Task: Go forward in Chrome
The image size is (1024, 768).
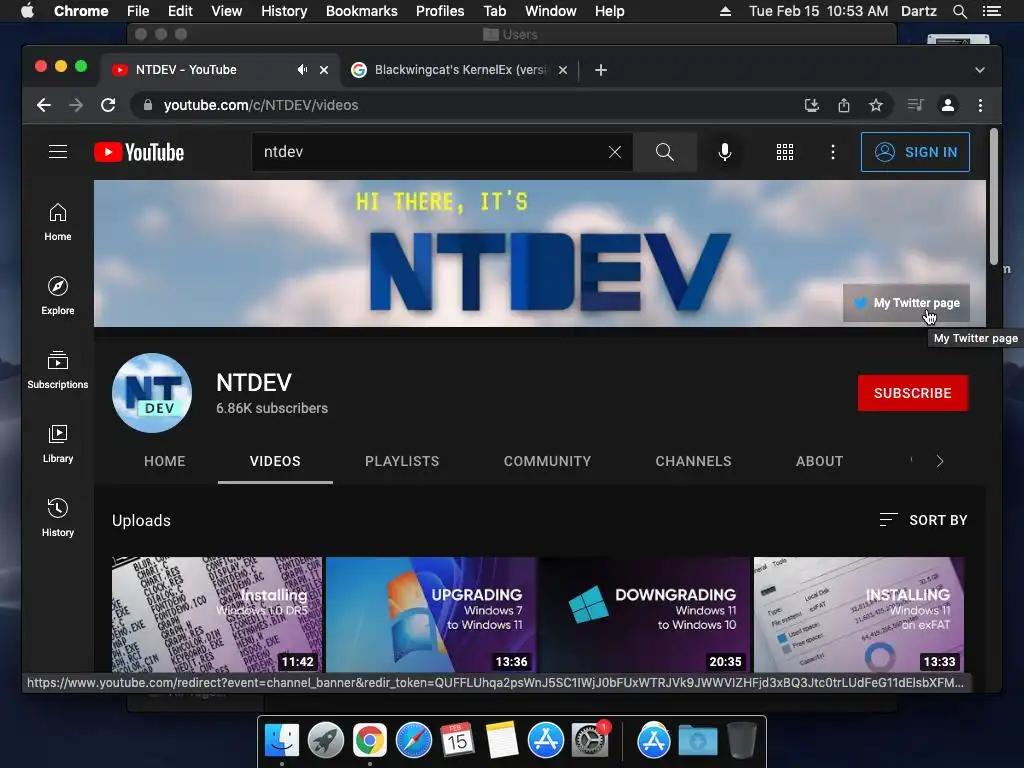Action: pyautogui.click(x=76, y=105)
